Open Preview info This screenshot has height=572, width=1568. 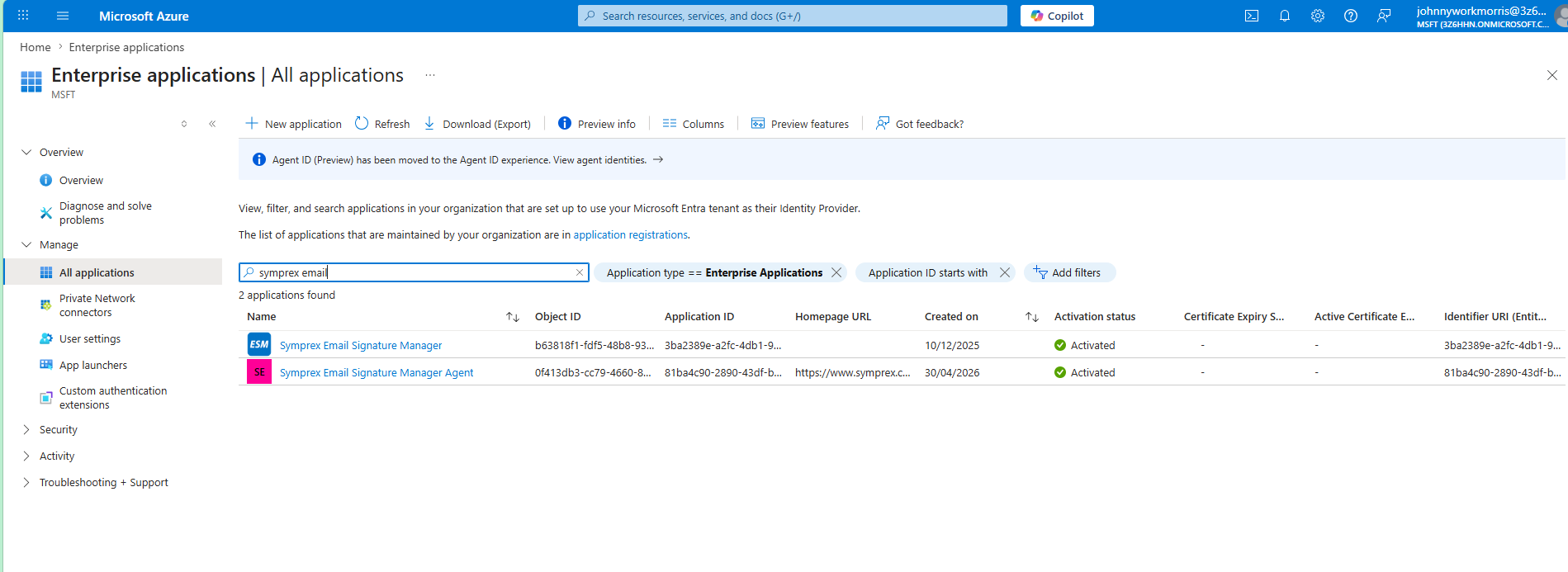click(x=597, y=124)
